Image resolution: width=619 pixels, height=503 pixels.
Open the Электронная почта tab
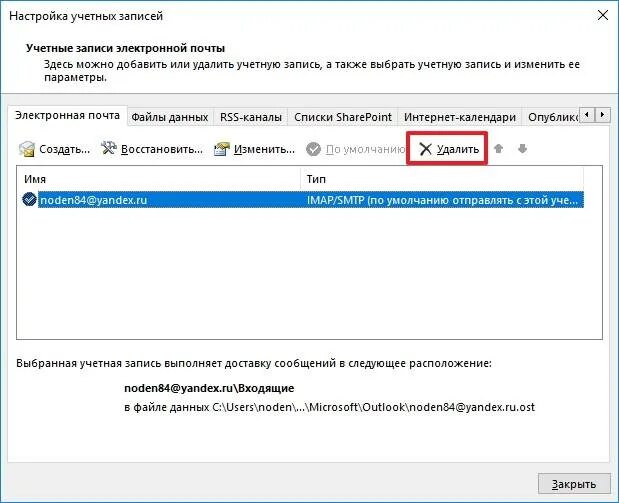coord(67,115)
